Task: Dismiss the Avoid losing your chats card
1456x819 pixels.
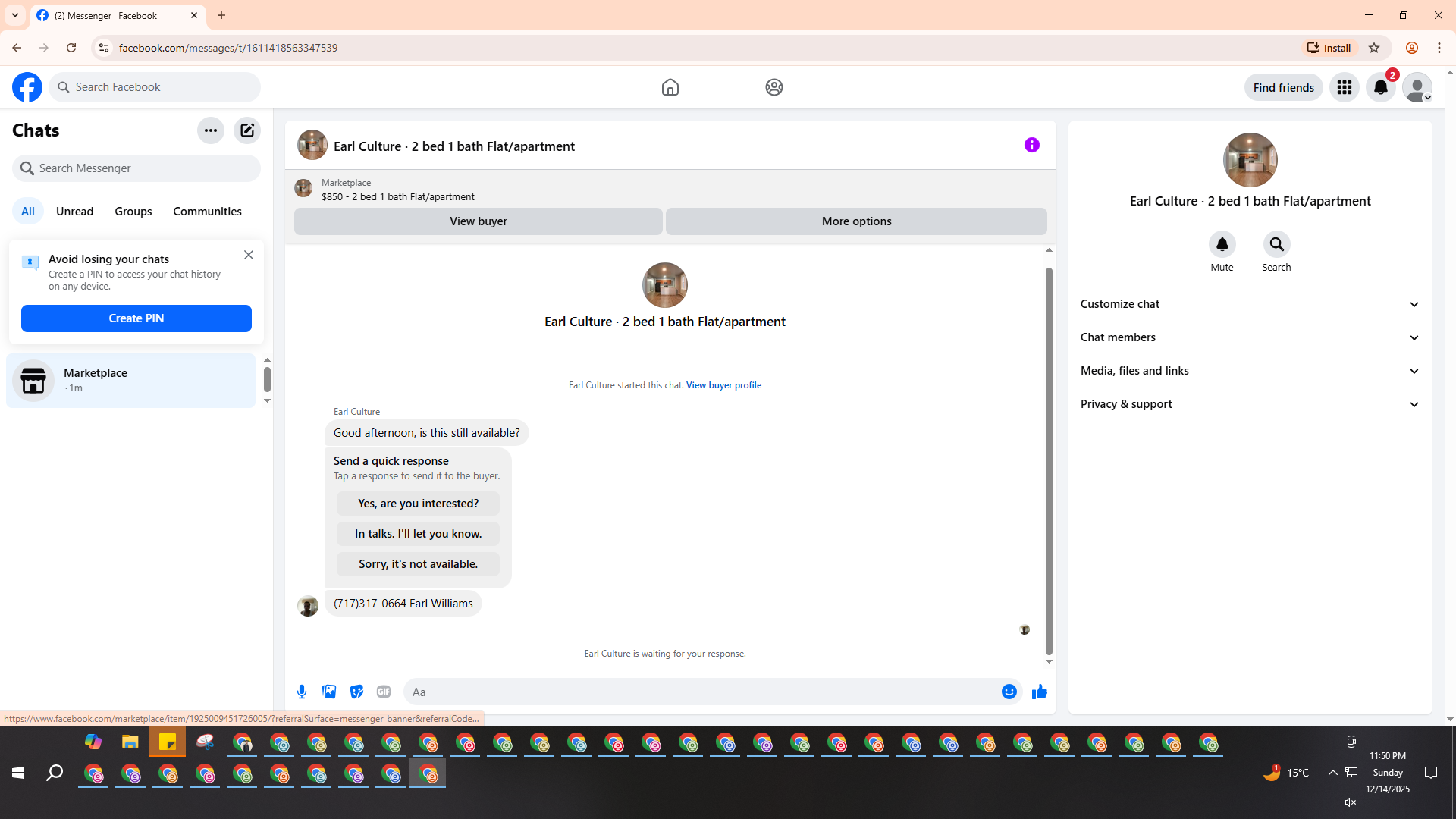Action: tap(249, 255)
